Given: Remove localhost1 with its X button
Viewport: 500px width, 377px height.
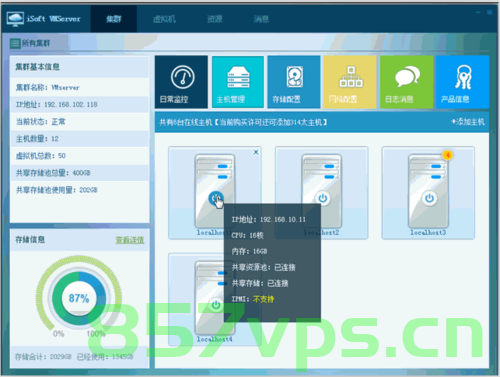Looking at the screenshot, I should click(256, 152).
